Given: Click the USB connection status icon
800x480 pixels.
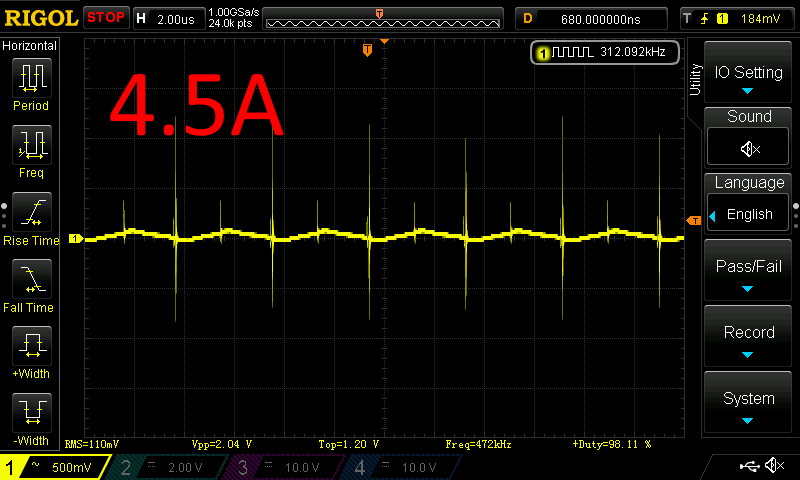Looking at the screenshot, I should tap(749, 465).
